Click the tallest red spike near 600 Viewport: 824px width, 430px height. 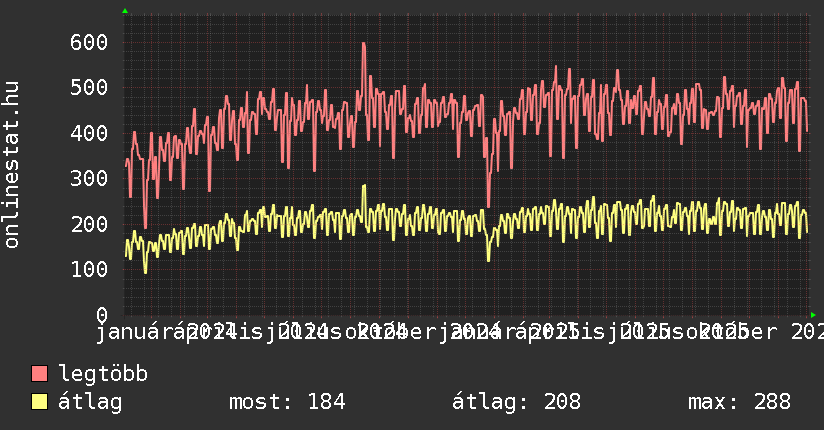(x=363, y=44)
